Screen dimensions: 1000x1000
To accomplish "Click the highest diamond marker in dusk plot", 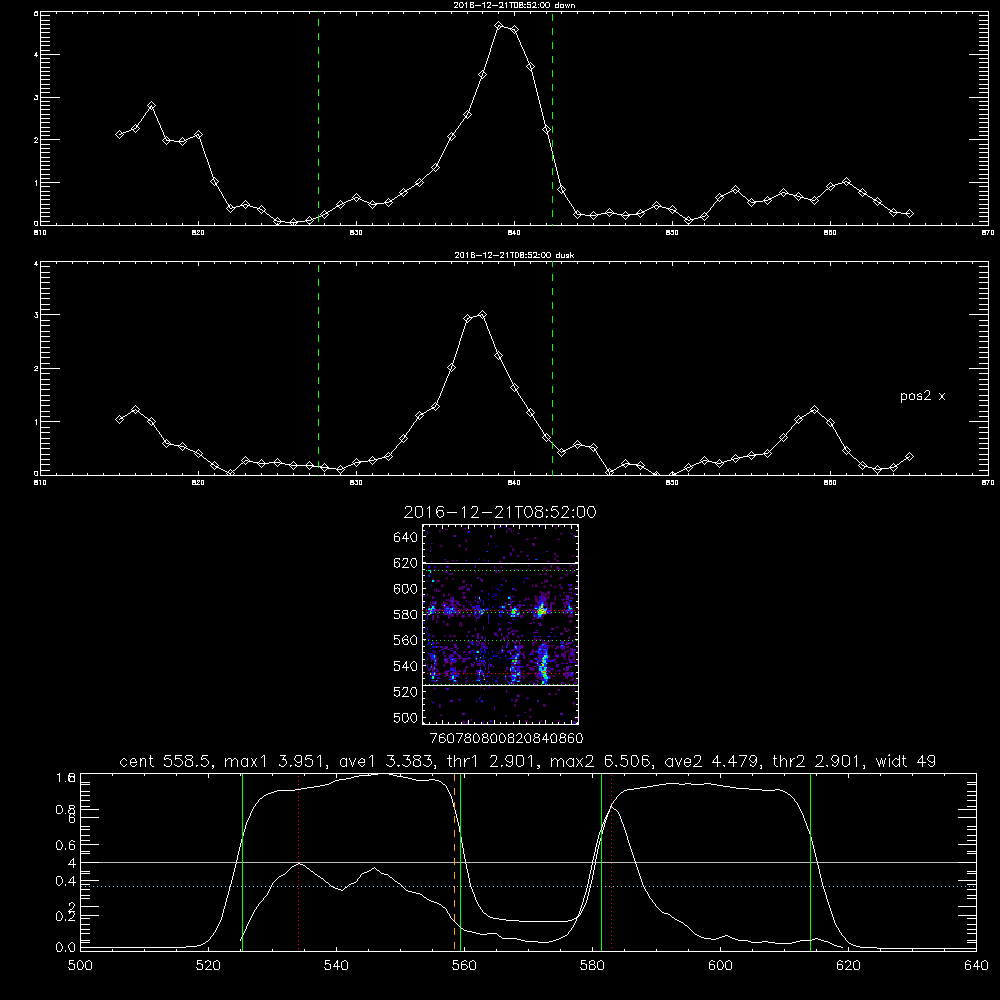I will coord(483,314).
